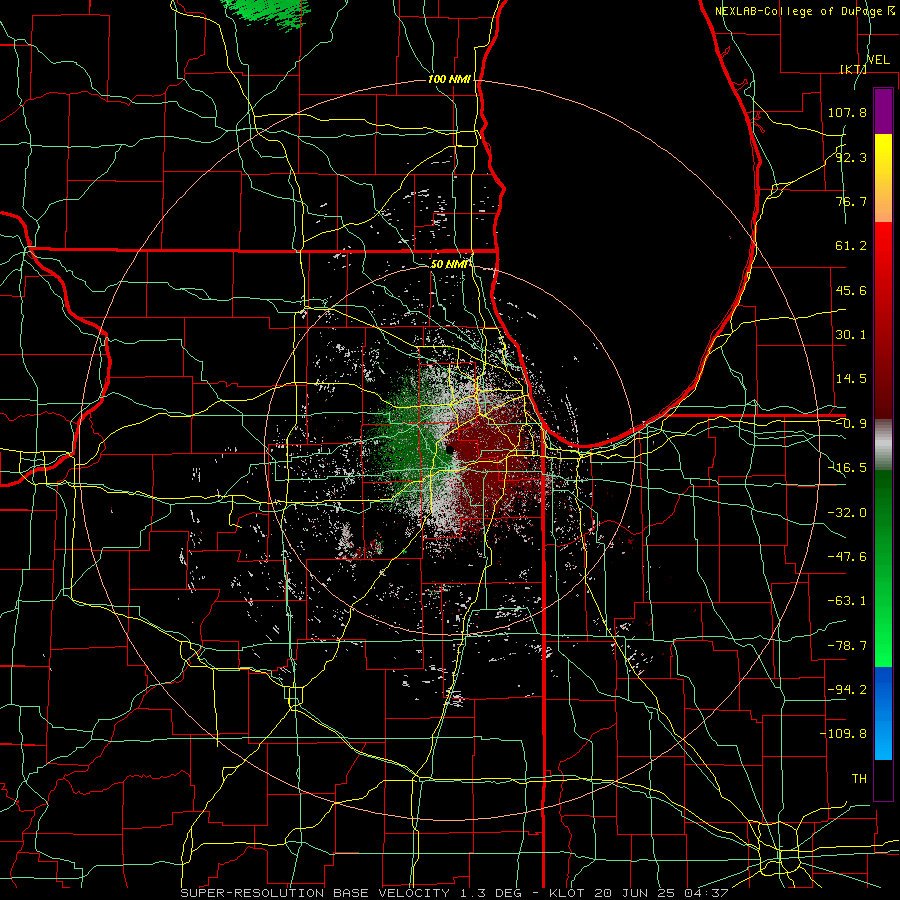Click the -94.2 scale value
This screenshot has width=900, height=900.
847,690
